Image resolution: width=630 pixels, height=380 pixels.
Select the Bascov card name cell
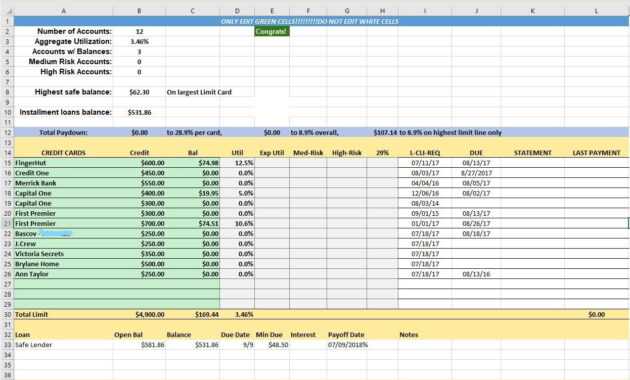[63, 234]
